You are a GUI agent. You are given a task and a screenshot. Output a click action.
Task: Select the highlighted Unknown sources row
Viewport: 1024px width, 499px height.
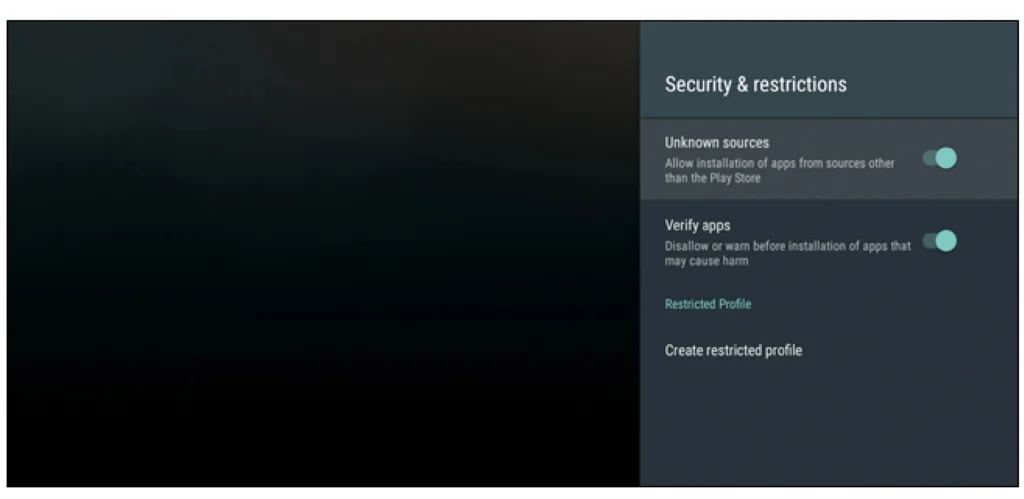tap(828, 158)
